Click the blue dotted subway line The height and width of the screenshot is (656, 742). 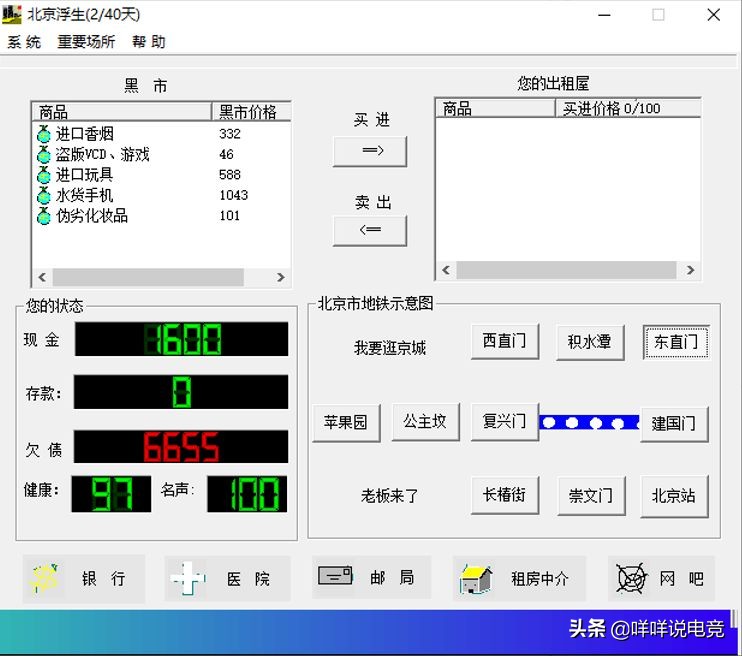590,423
